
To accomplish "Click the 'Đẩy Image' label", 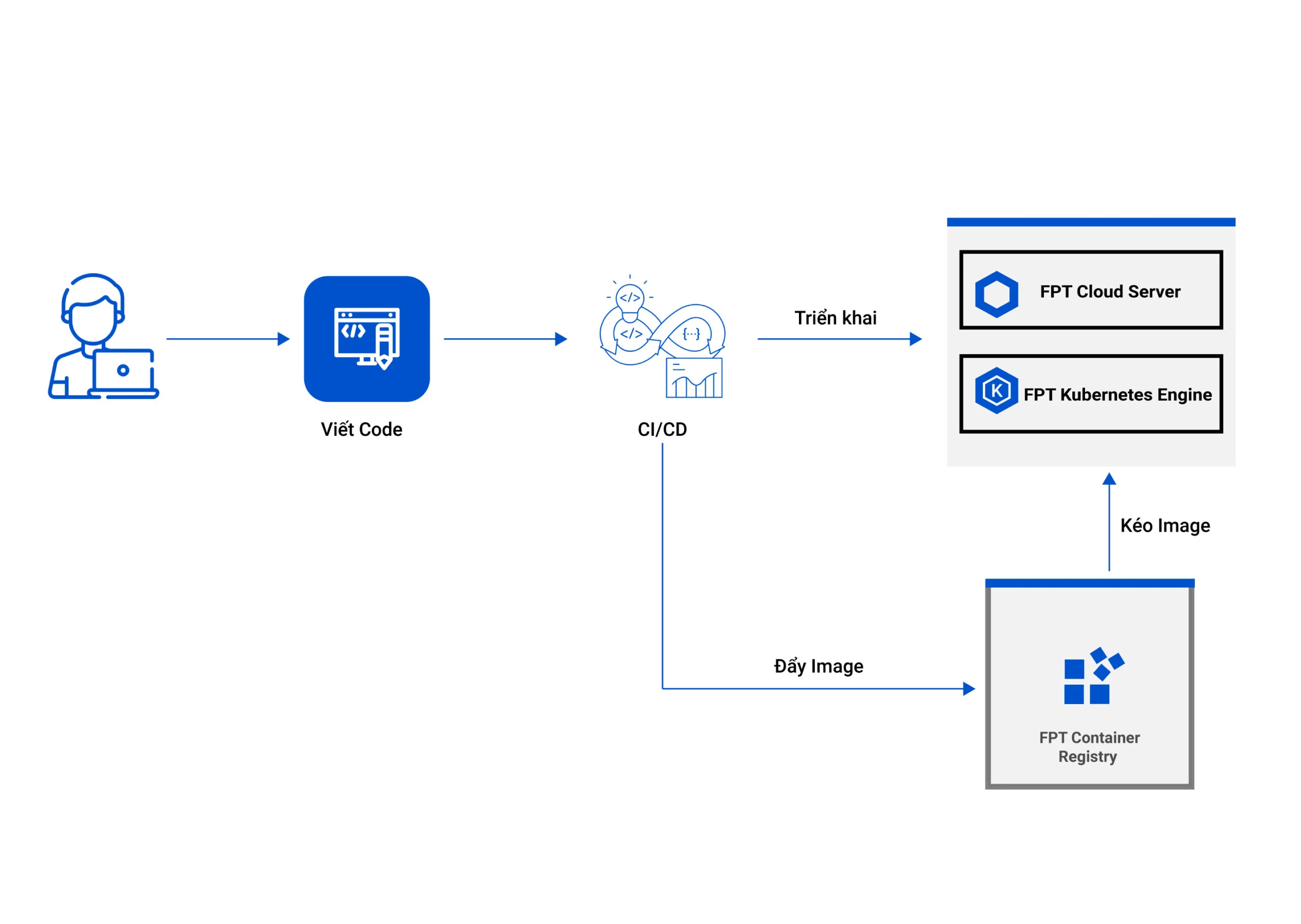I will 818,665.
